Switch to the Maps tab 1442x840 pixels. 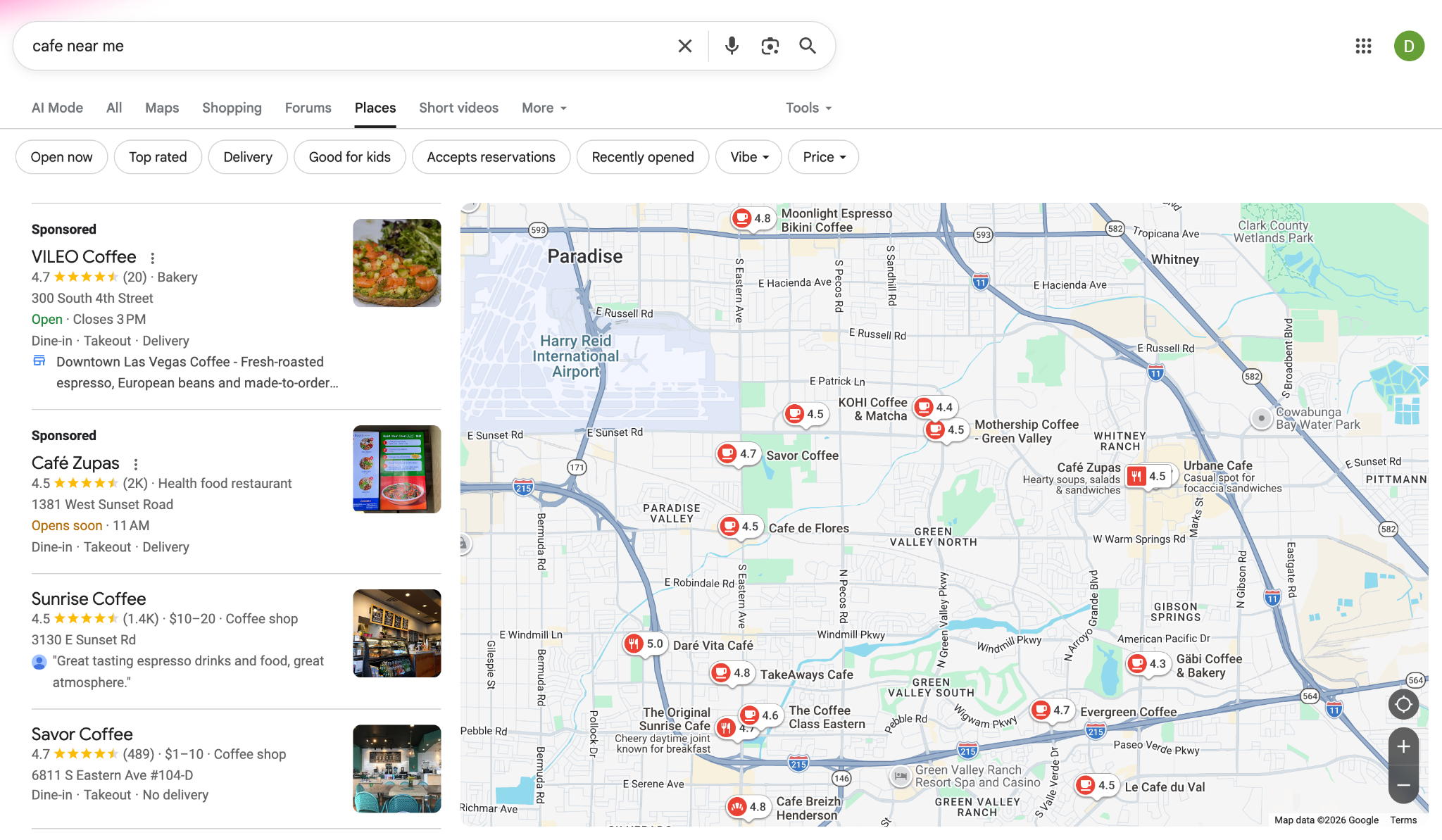pyautogui.click(x=162, y=108)
